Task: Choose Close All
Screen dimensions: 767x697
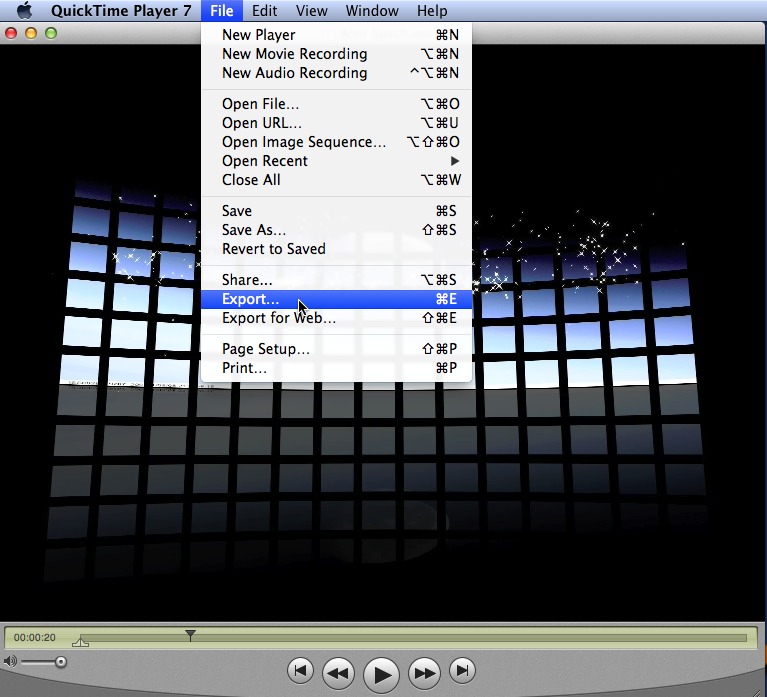Action: (x=337, y=180)
